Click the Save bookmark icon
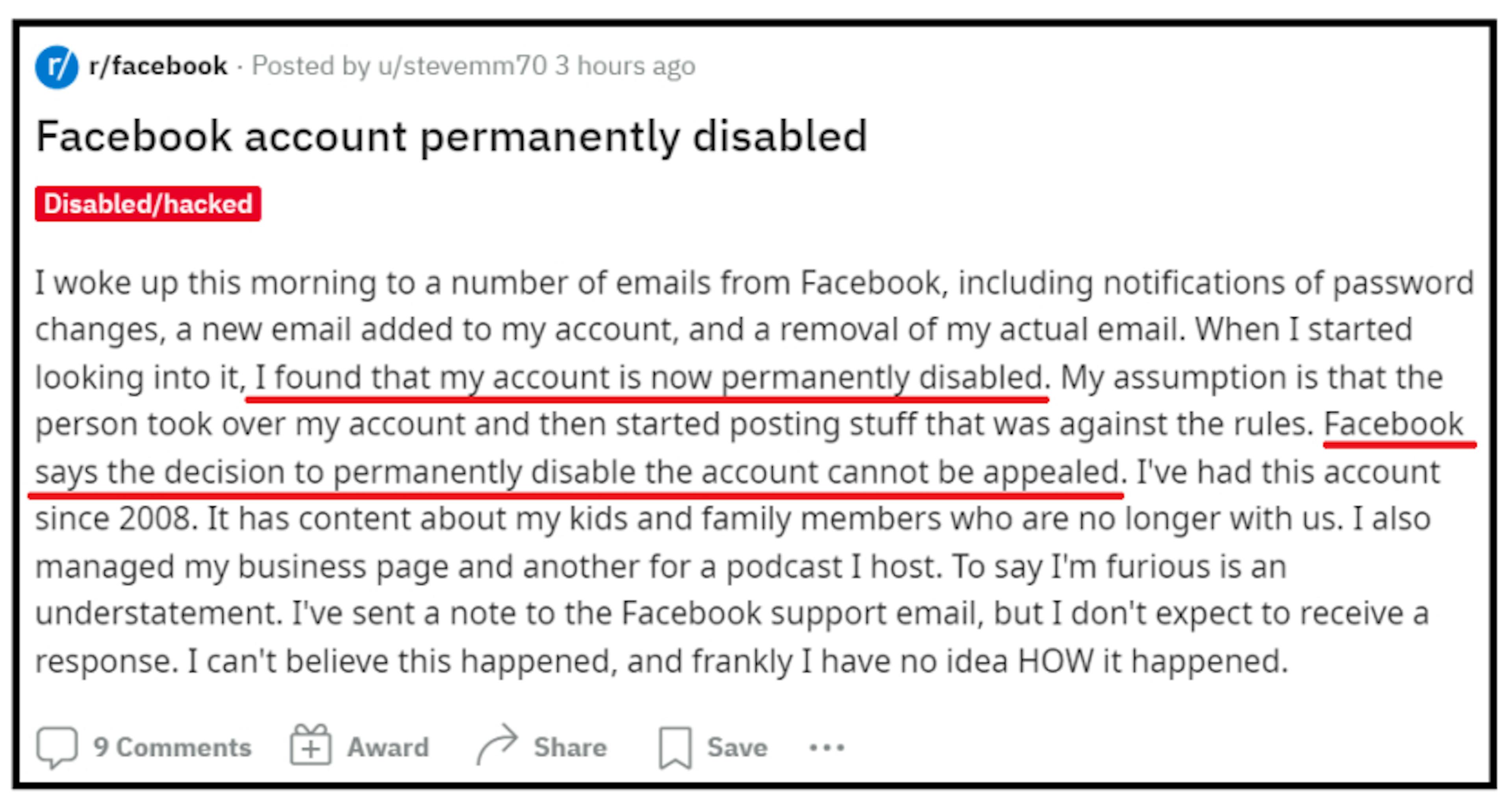This screenshot has height=802, width=1512. (675, 747)
